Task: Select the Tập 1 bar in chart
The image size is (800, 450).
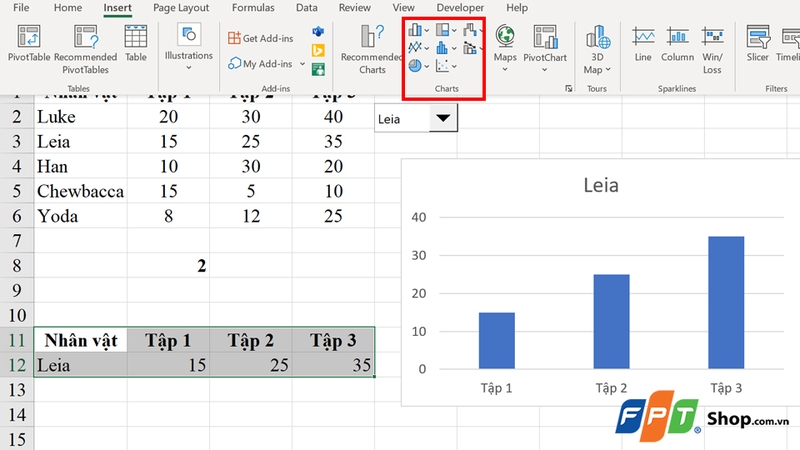Action: click(x=496, y=340)
